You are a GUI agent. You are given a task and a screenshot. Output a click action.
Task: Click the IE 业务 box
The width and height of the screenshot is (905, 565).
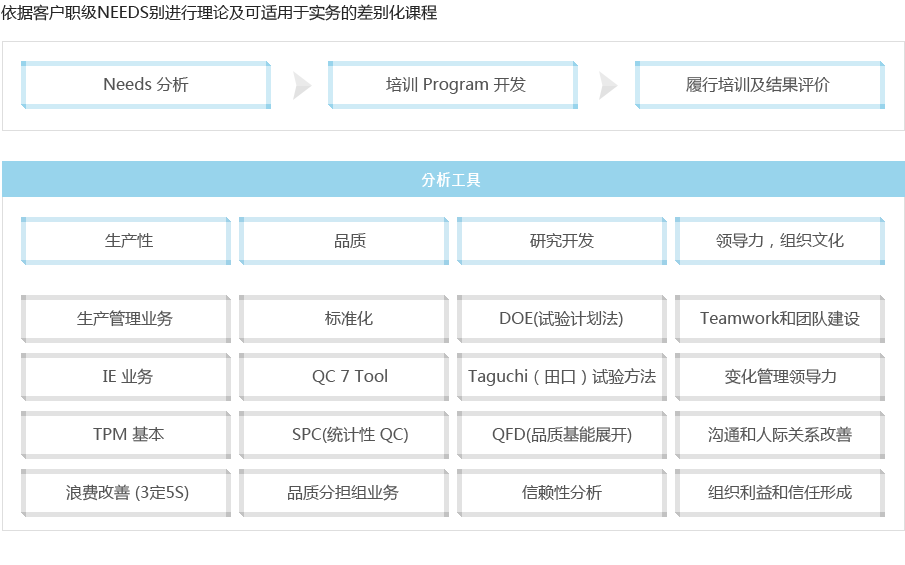click(126, 377)
